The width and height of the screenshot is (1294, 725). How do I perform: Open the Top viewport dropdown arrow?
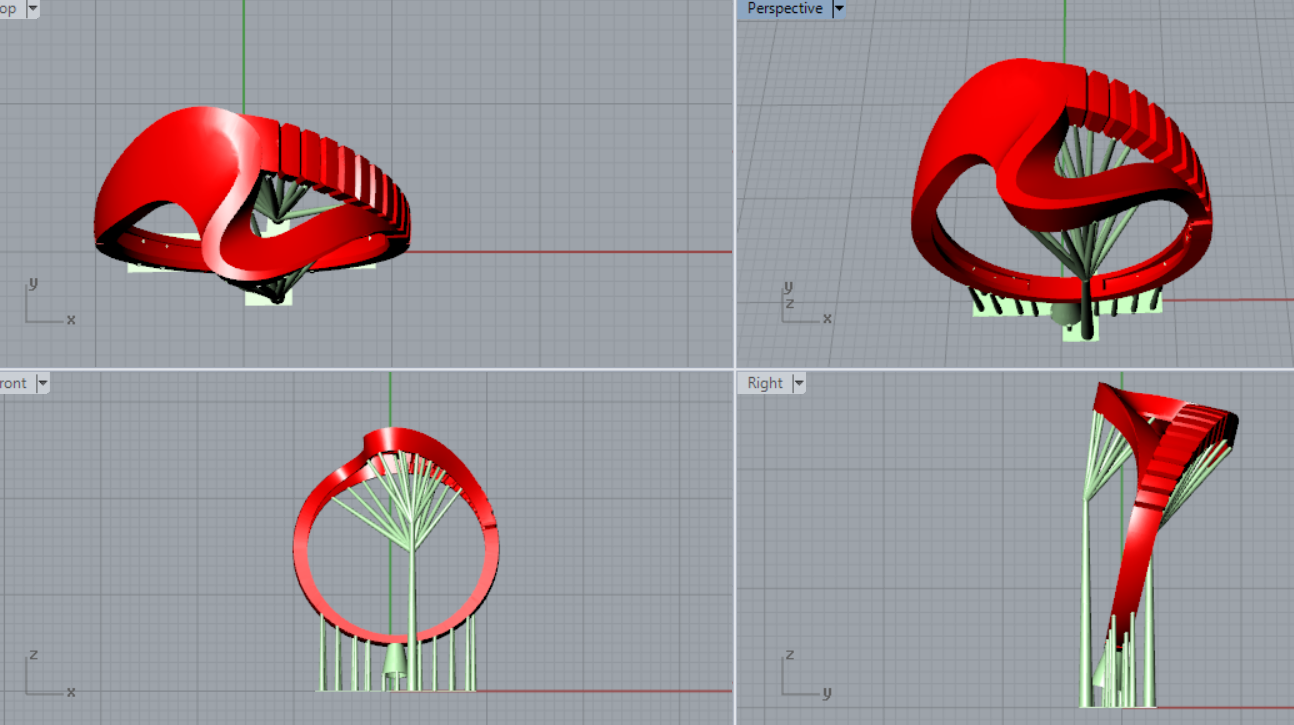tap(33, 9)
